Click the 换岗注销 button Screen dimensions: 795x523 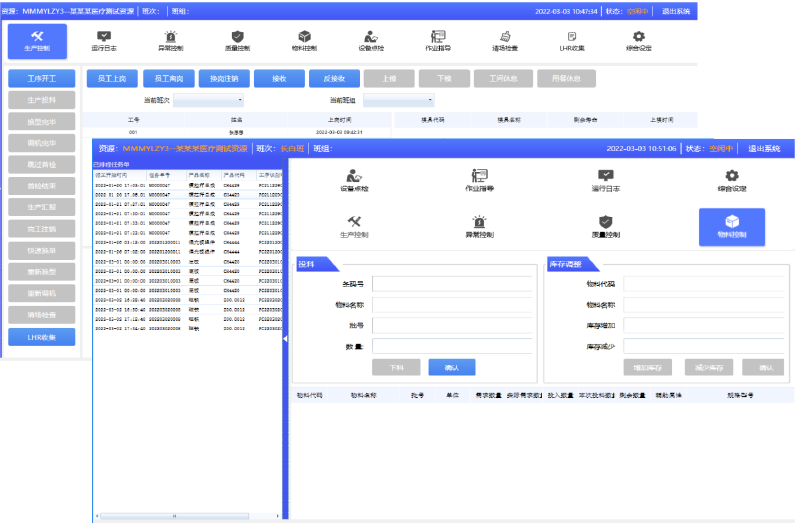223,78
